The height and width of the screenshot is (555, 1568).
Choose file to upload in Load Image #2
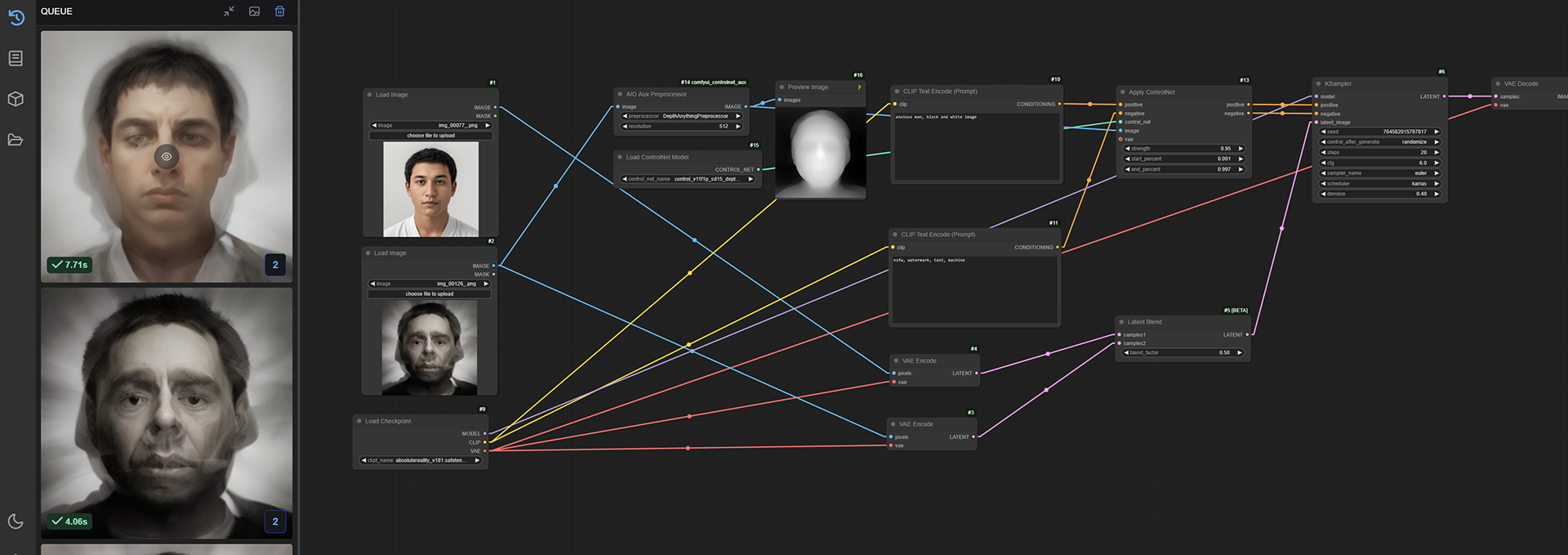pos(430,293)
